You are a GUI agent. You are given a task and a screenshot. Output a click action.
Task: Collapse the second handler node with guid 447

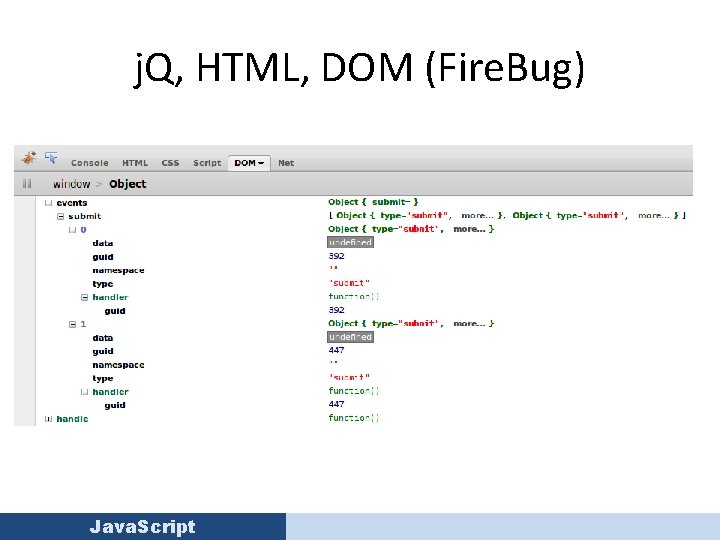point(84,392)
